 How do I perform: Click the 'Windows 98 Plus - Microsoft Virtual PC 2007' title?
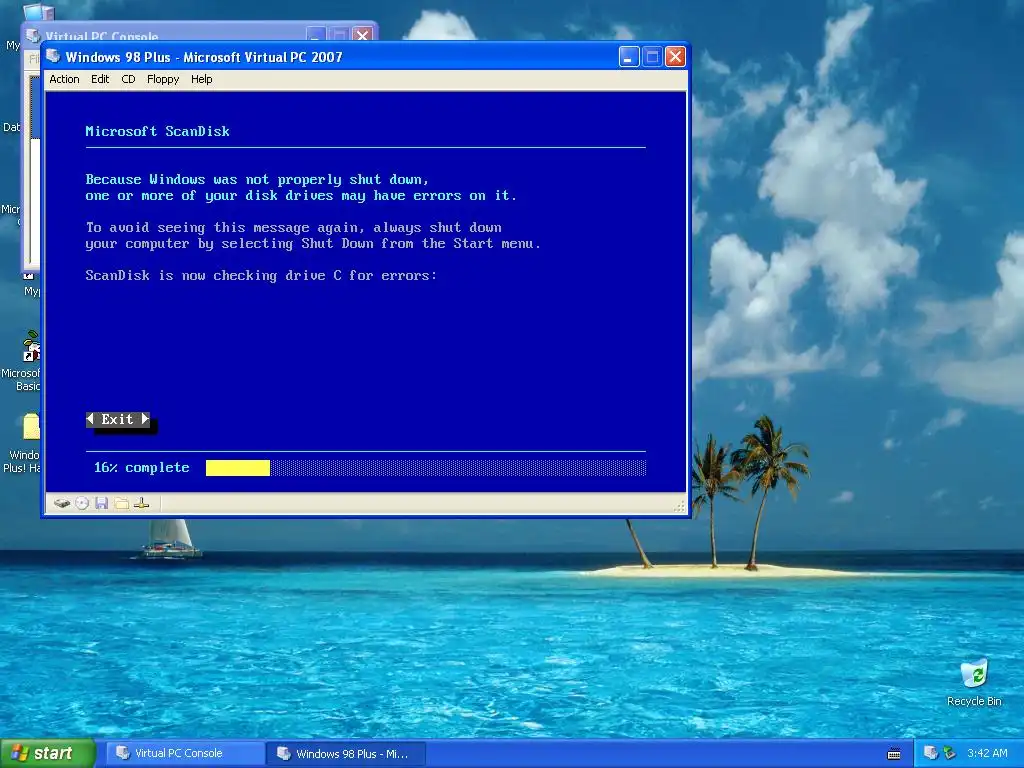(204, 57)
